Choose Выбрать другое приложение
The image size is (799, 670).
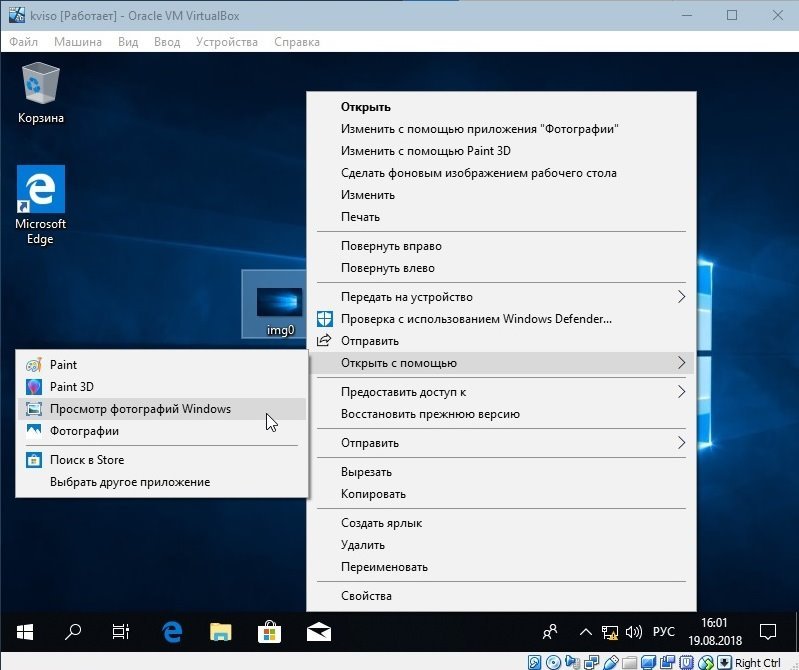click(x=162, y=482)
